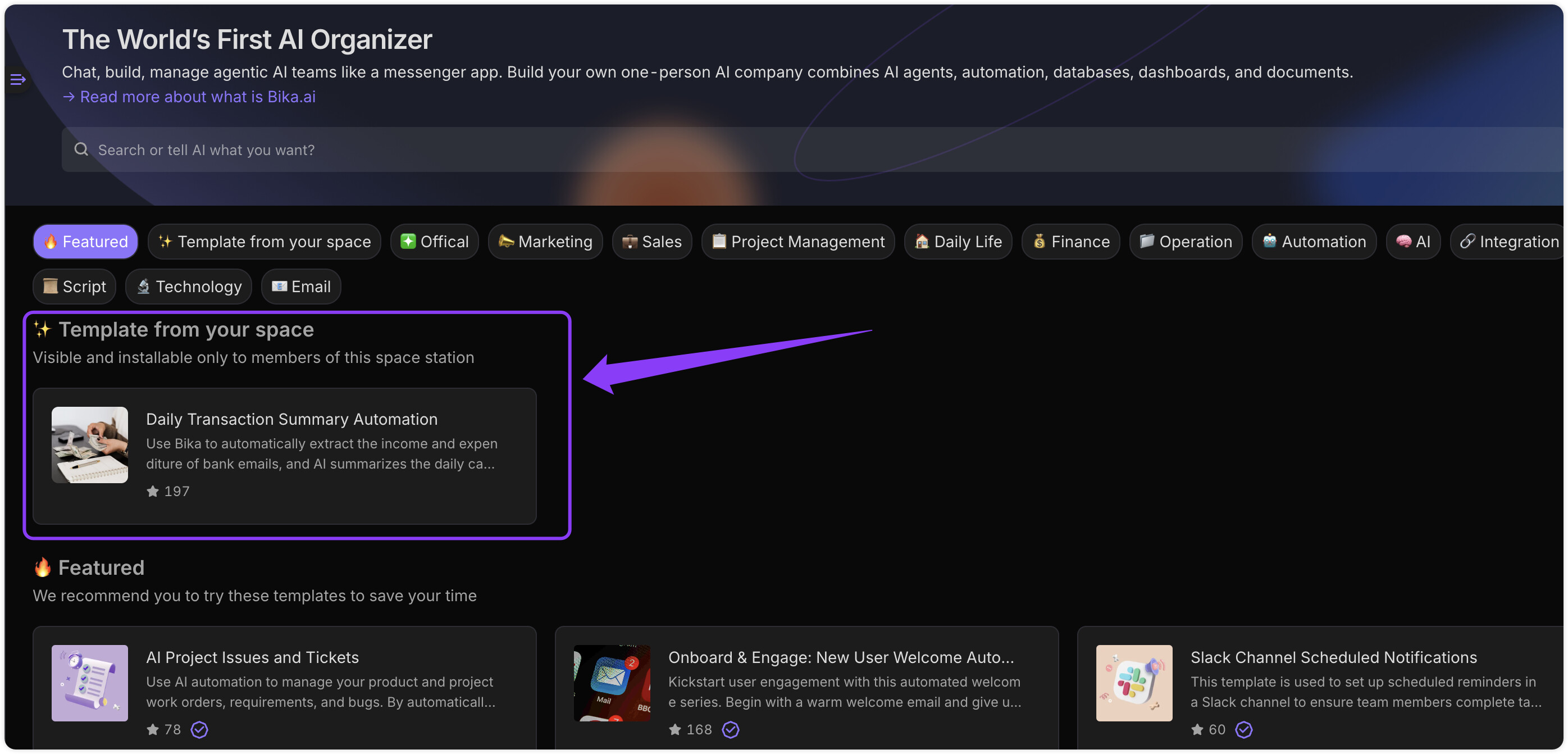The height and width of the screenshot is (754, 1568).
Task: Show Technology templates
Action: (x=189, y=286)
